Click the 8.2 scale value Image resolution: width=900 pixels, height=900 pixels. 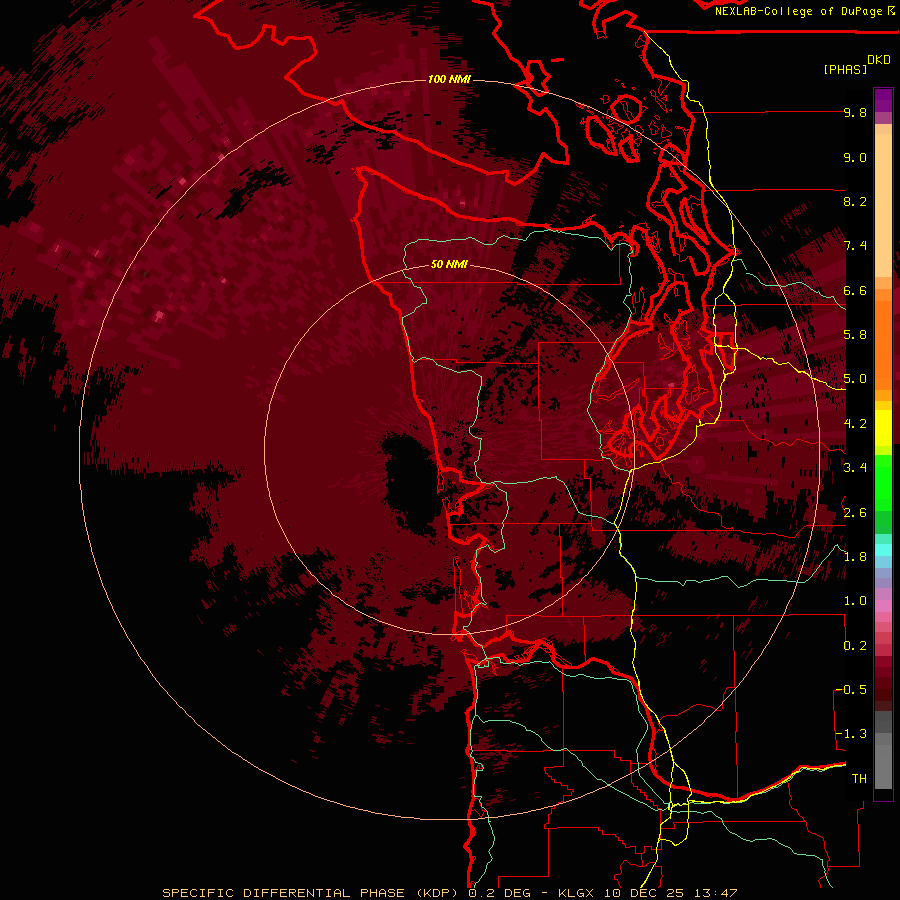pyautogui.click(x=855, y=201)
